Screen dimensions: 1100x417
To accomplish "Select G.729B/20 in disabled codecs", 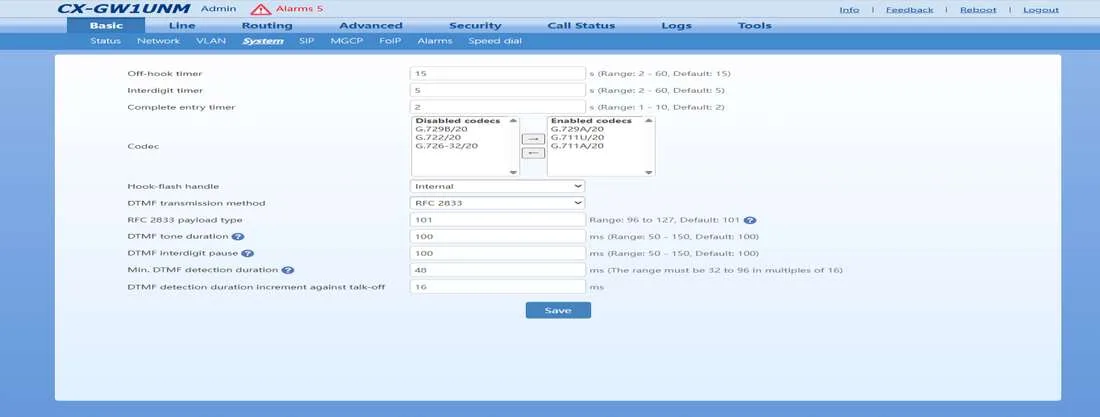I will coord(441,129).
